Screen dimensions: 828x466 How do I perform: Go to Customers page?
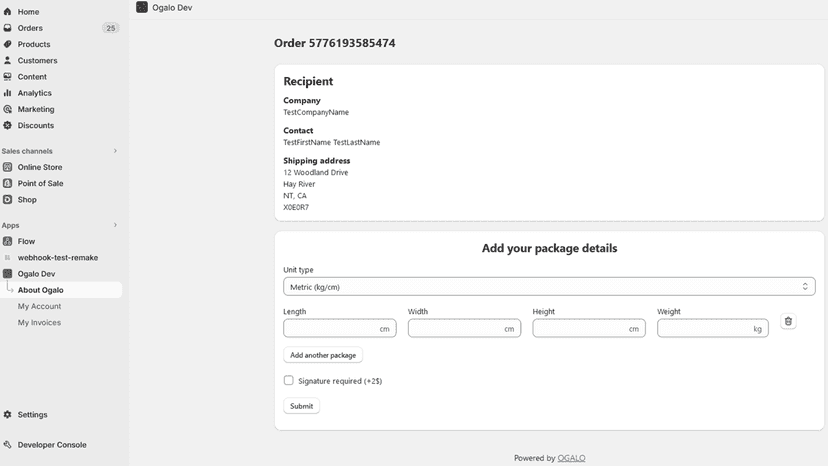(37, 60)
